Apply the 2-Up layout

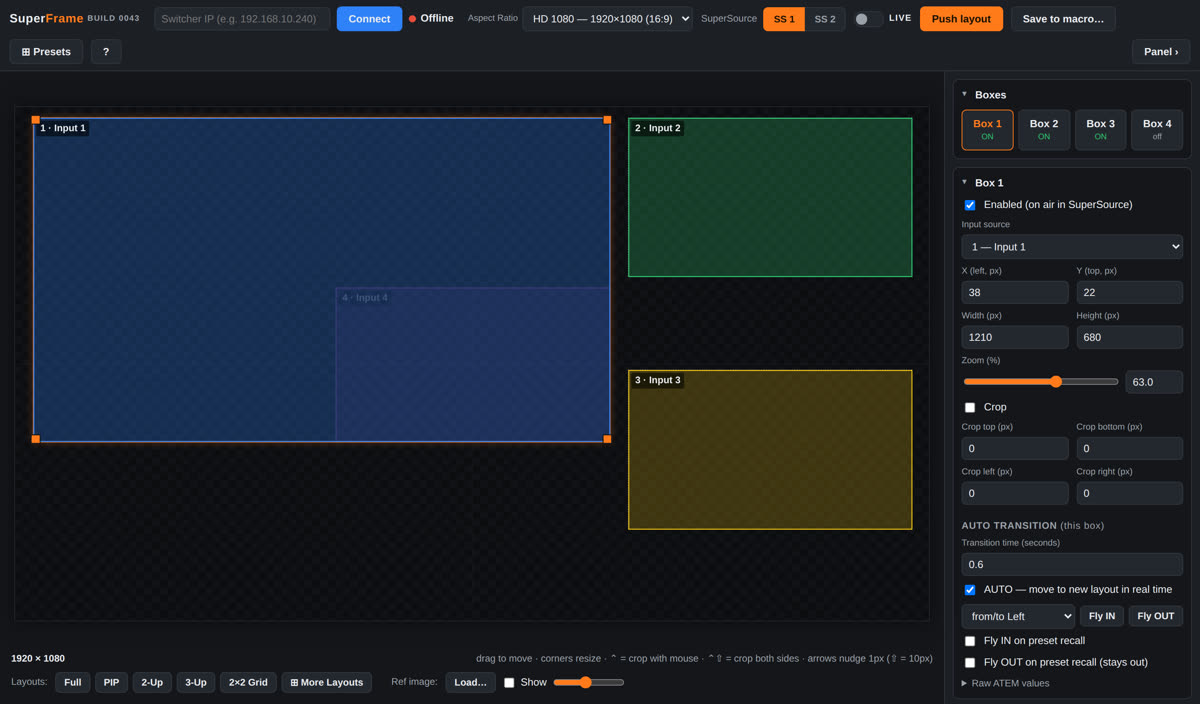[152, 682]
